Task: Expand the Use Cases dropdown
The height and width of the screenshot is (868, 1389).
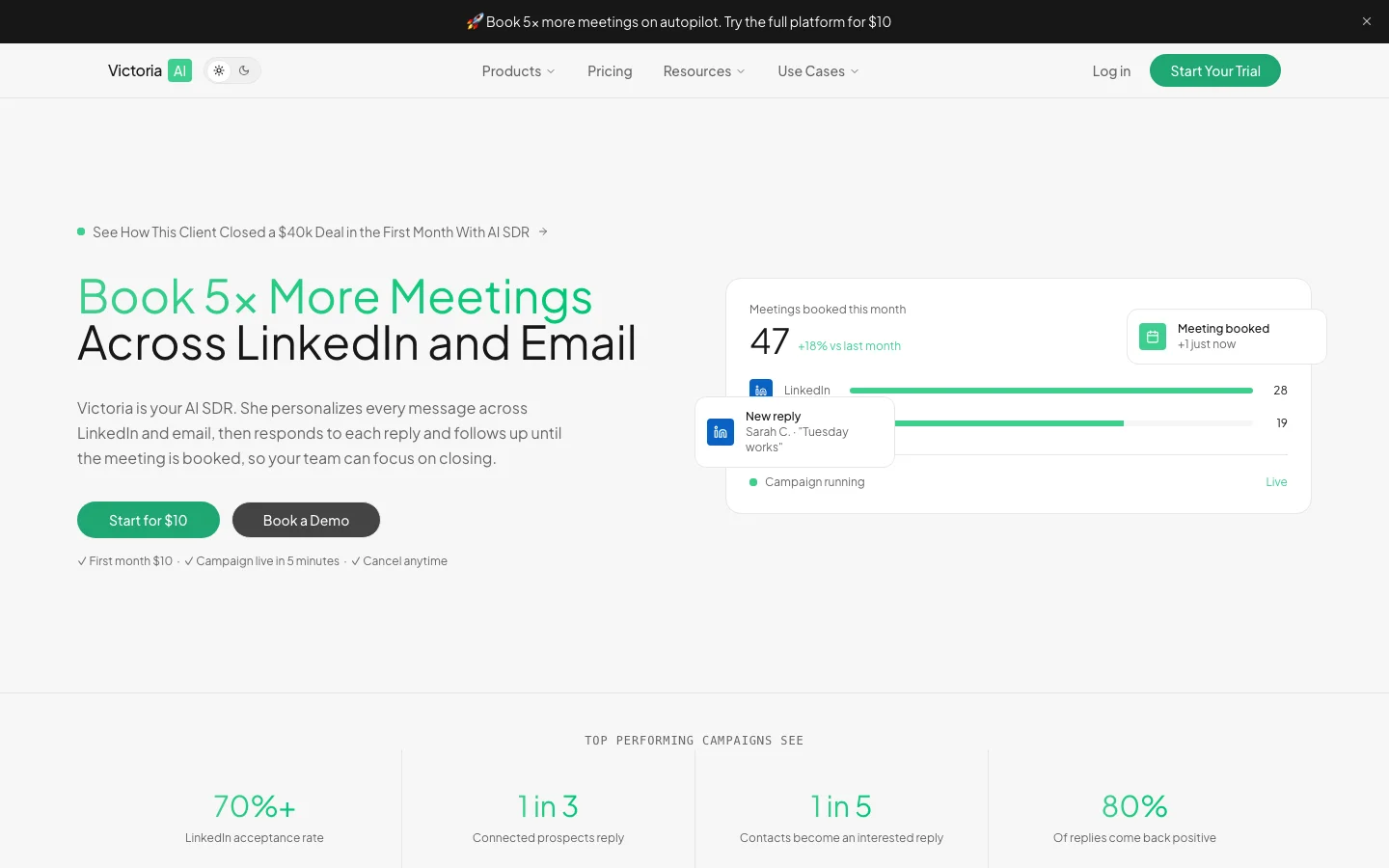Action: pos(818,71)
